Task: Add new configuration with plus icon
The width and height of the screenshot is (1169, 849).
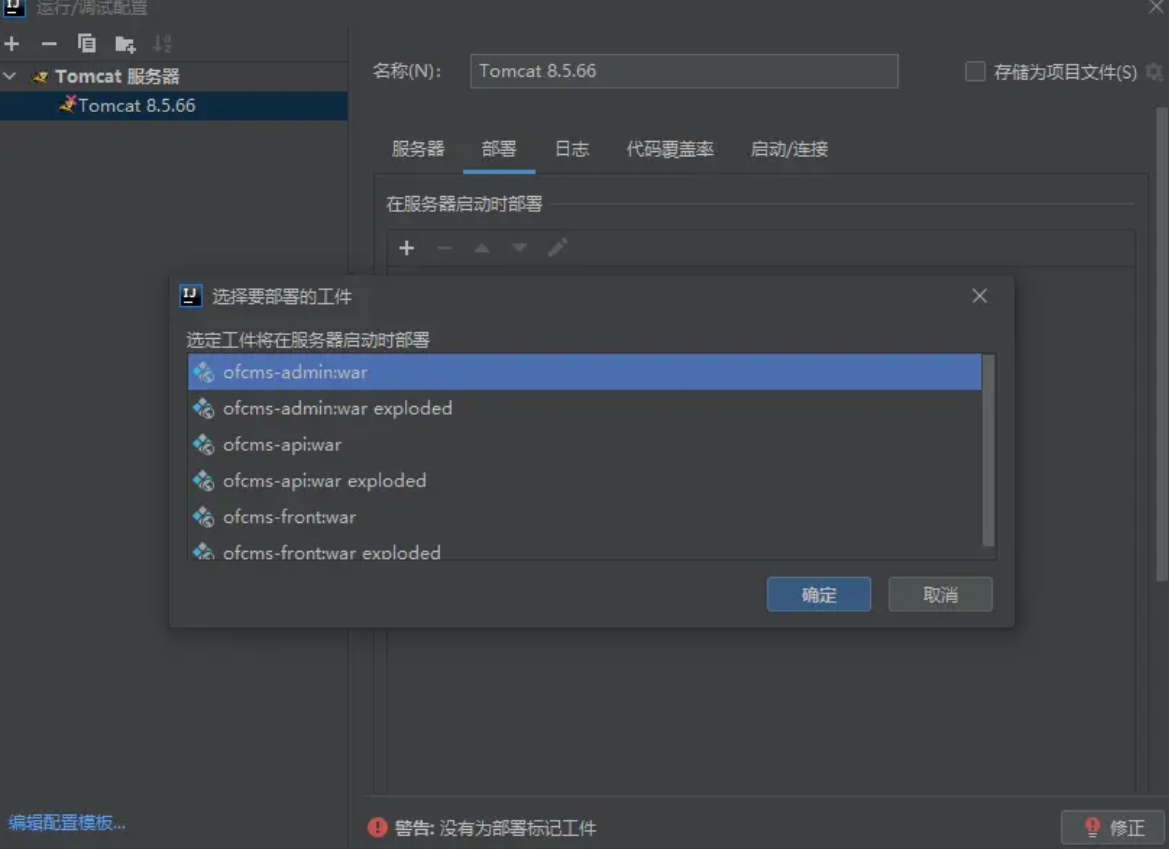Action: [11, 44]
